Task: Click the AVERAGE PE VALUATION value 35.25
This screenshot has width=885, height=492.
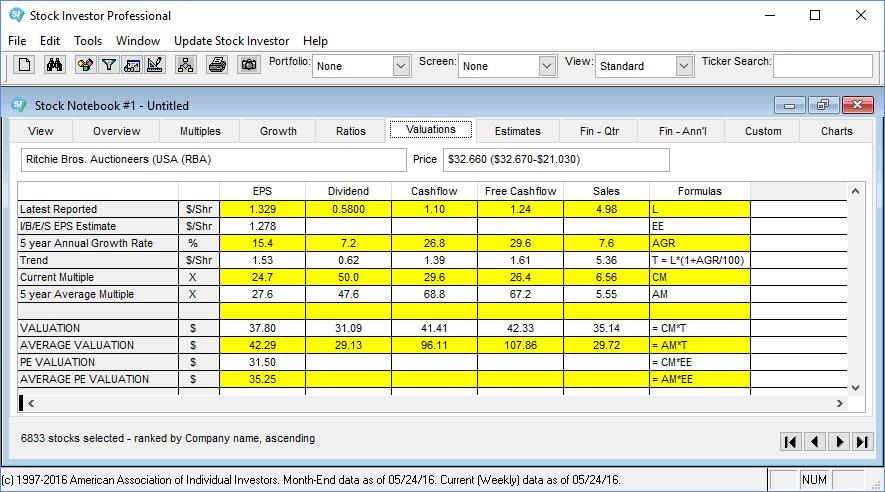Action: pos(262,379)
